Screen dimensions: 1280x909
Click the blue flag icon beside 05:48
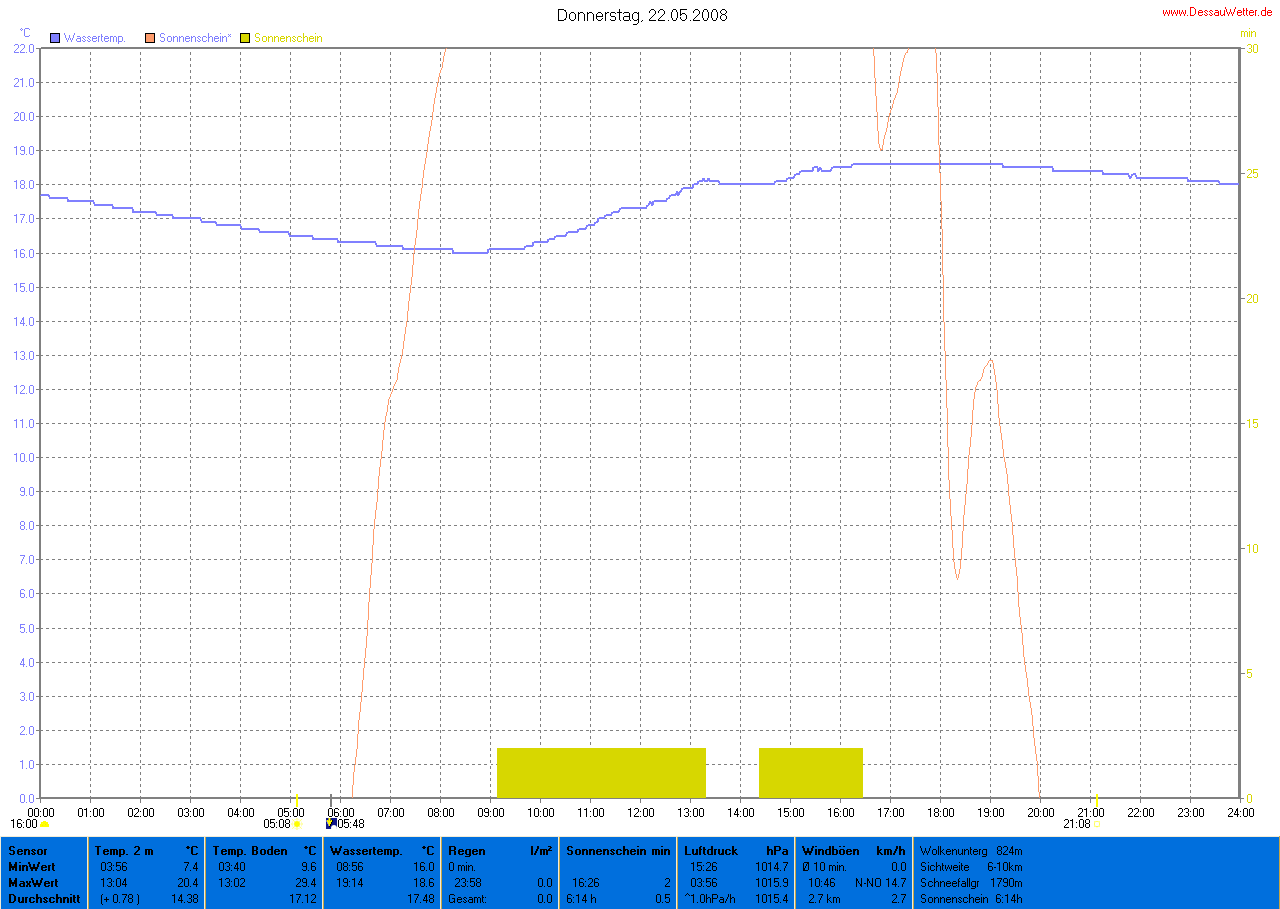click(x=331, y=824)
